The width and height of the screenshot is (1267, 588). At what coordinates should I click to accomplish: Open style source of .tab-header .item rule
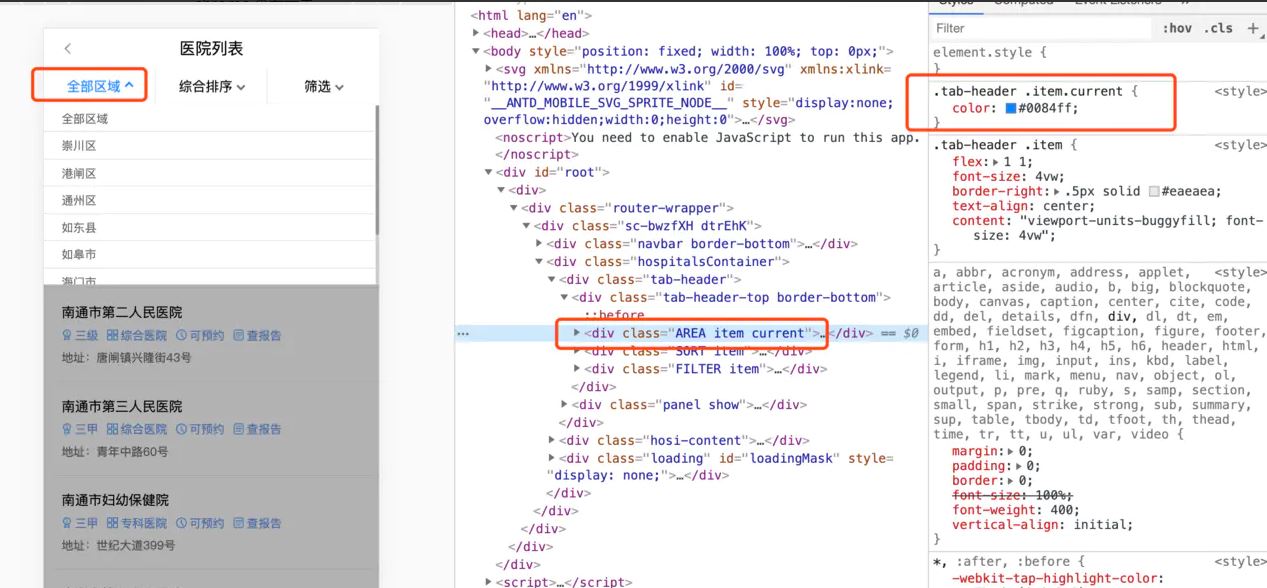[1240, 145]
